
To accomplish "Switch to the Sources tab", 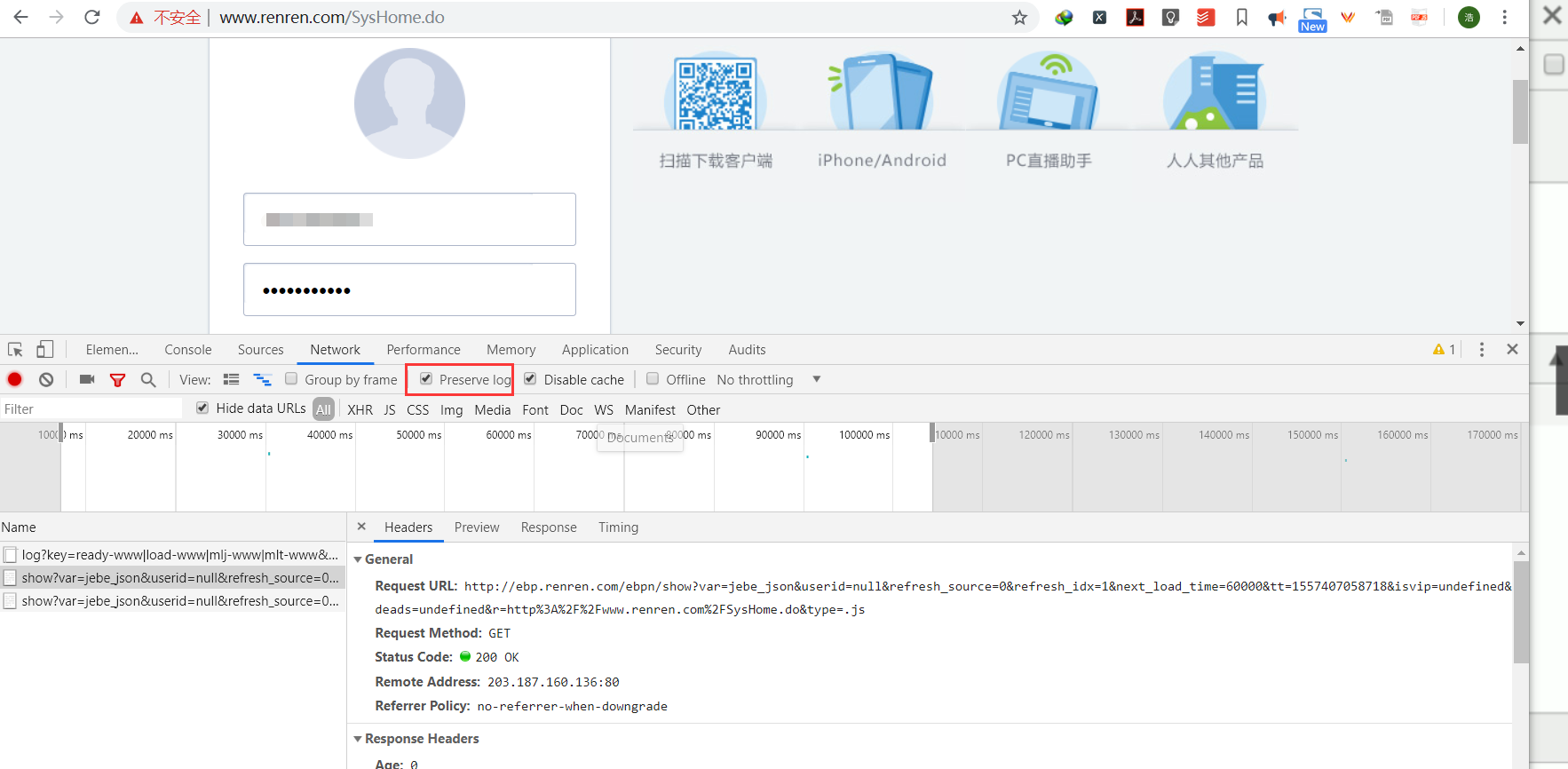I will pos(260,350).
